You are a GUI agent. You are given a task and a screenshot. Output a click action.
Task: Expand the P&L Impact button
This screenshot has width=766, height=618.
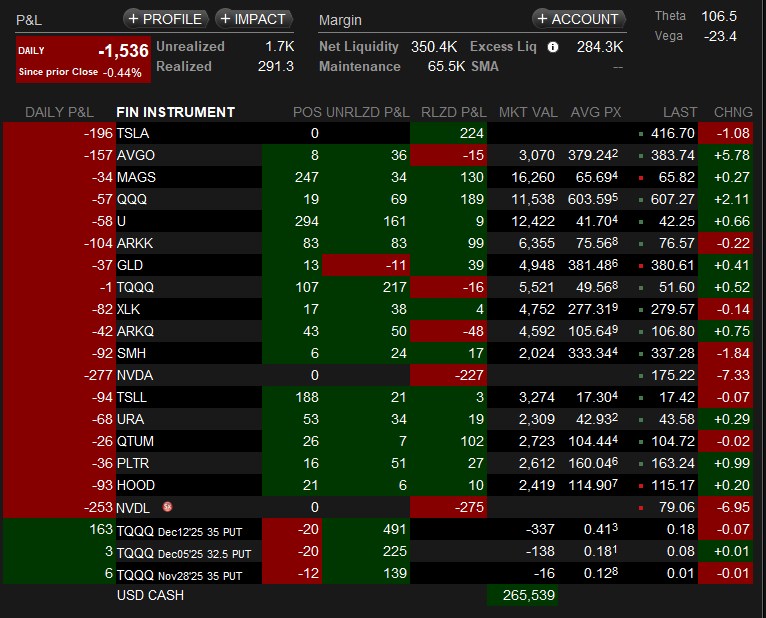[x=254, y=19]
